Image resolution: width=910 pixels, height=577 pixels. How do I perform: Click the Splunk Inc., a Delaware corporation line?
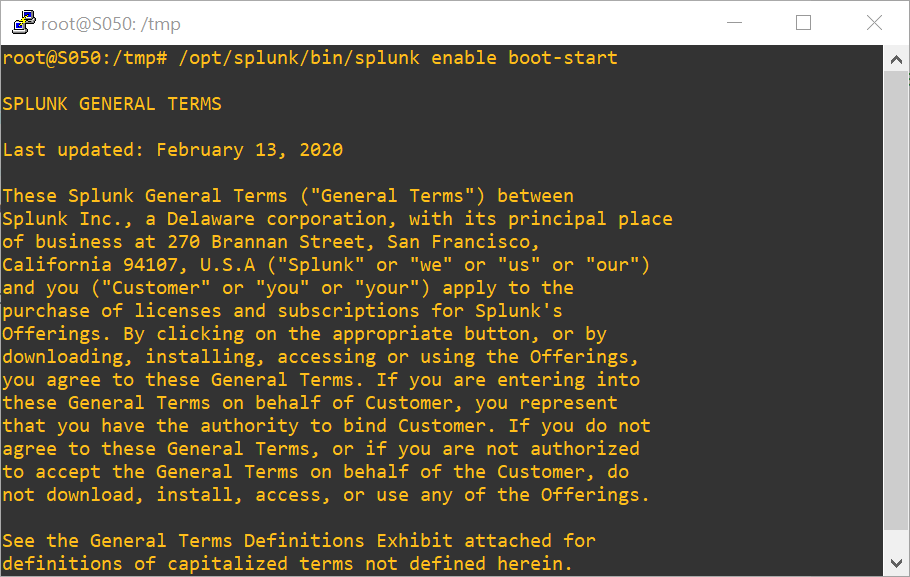[x=337, y=219]
